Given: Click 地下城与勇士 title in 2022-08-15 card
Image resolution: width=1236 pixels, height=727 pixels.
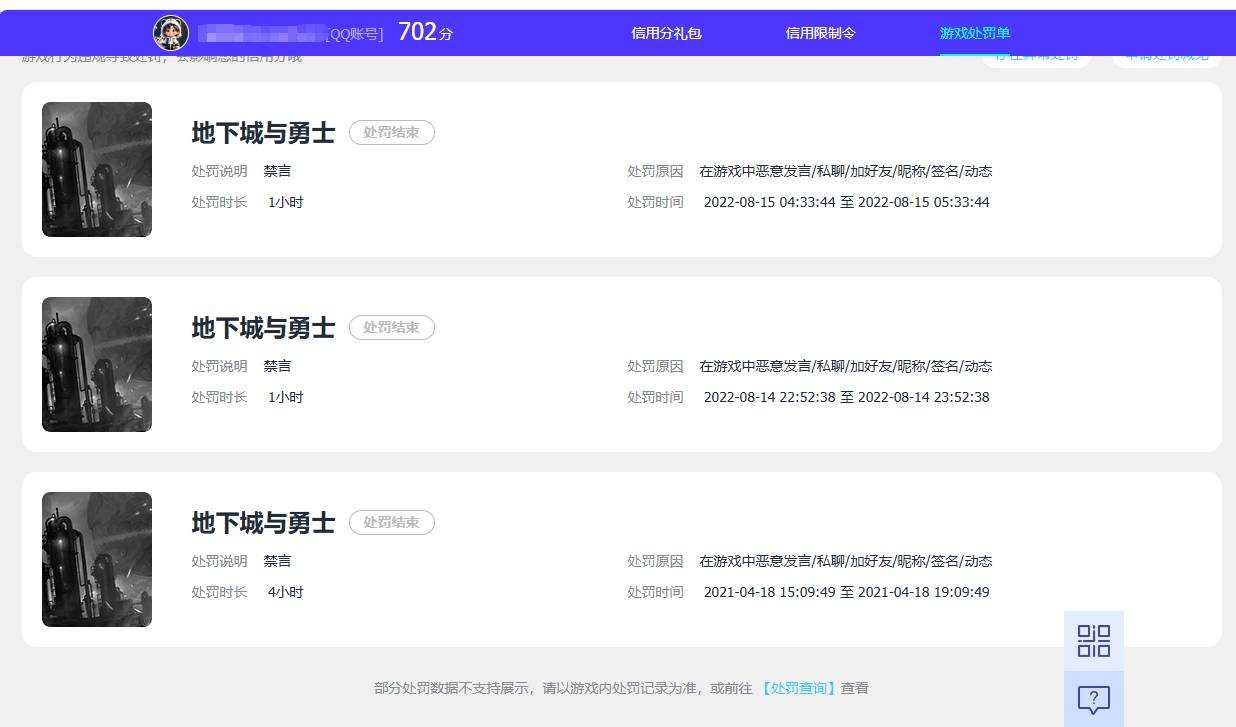Looking at the screenshot, I should pos(263,132).
